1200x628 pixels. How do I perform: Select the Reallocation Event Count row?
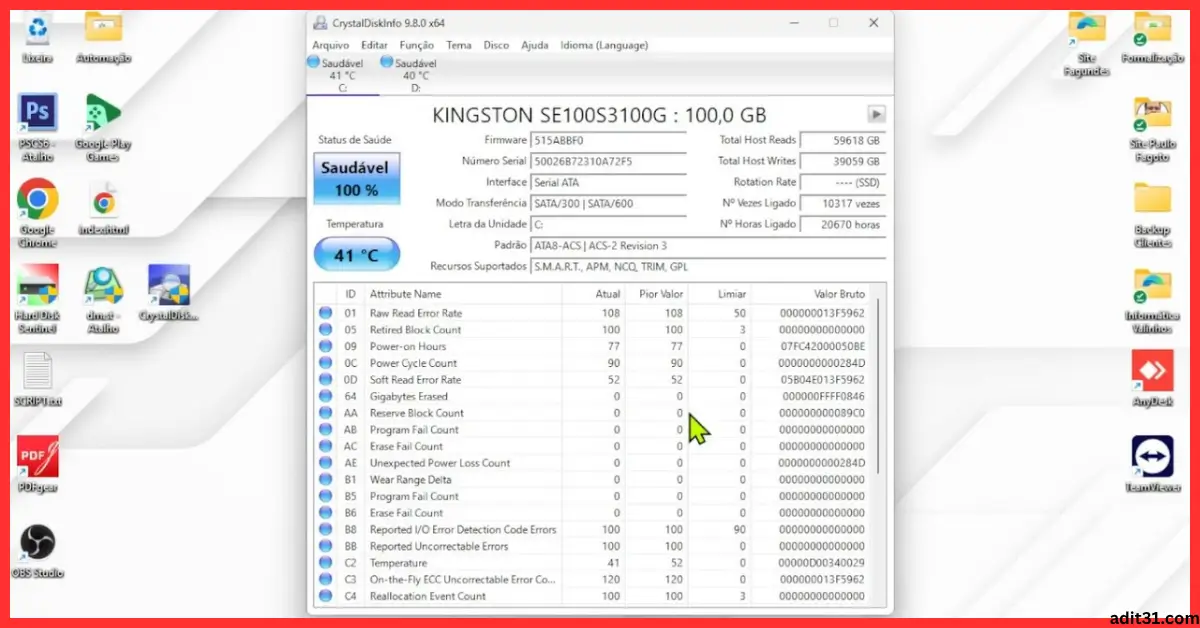pyautogui.click(x=594, y=596)
